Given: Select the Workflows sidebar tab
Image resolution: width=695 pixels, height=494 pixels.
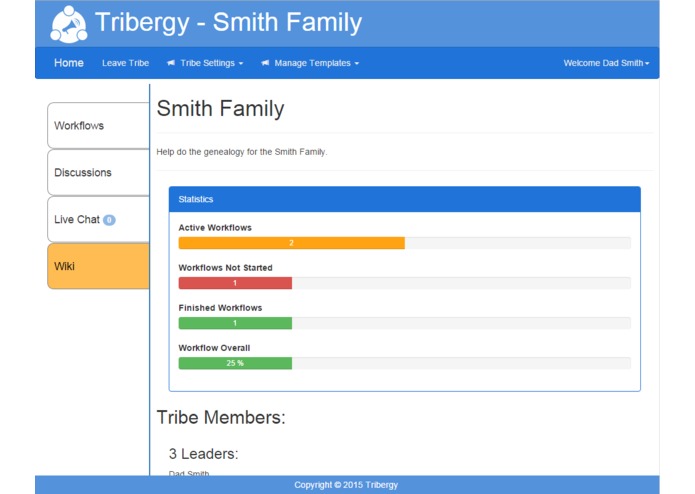Looking at the screenshot, I should pos(98,126).
